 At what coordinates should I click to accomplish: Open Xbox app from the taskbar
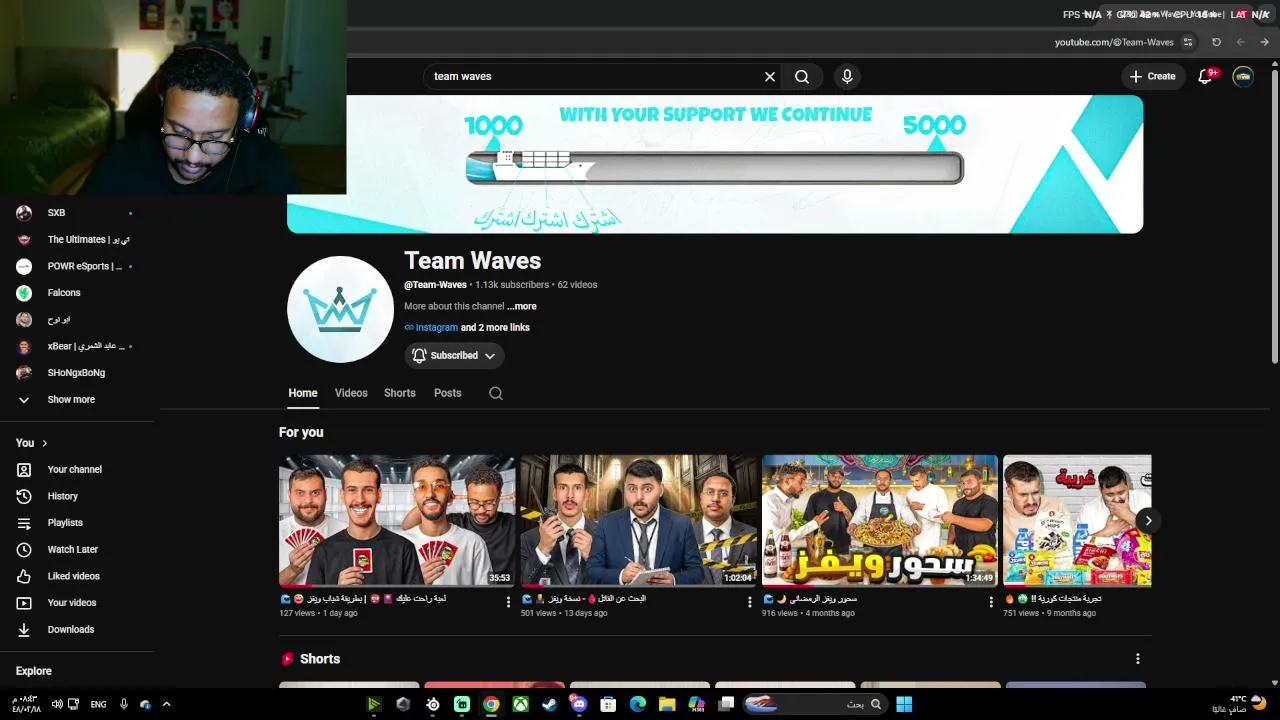520,704
